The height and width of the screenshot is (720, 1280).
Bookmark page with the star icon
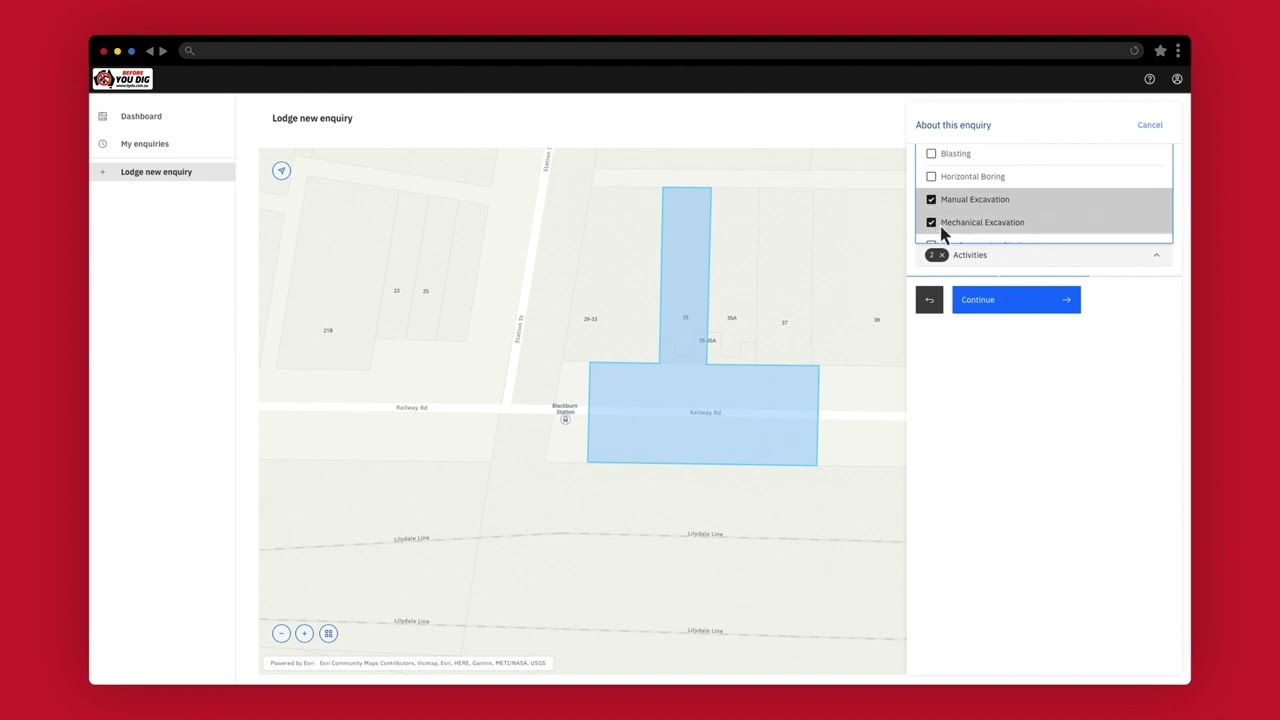tap(1160, 51)
